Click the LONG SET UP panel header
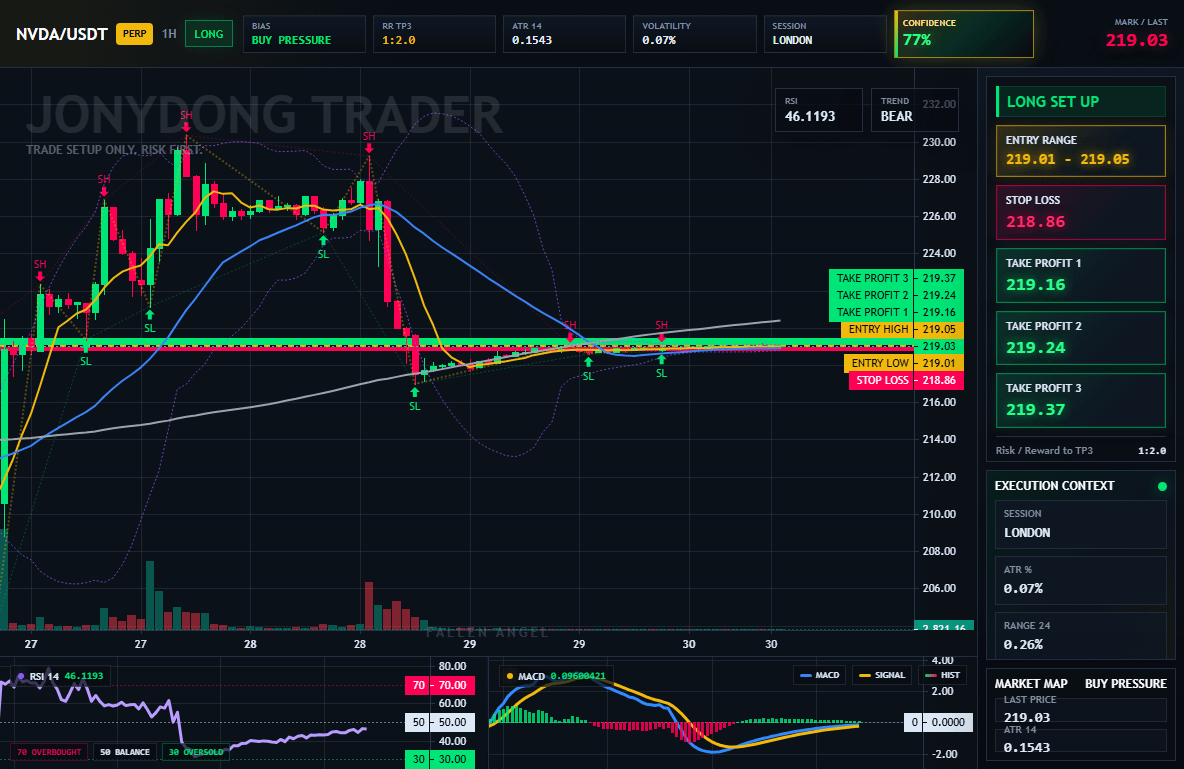Screen dimensions: 1184x769 coord(1081,101)
